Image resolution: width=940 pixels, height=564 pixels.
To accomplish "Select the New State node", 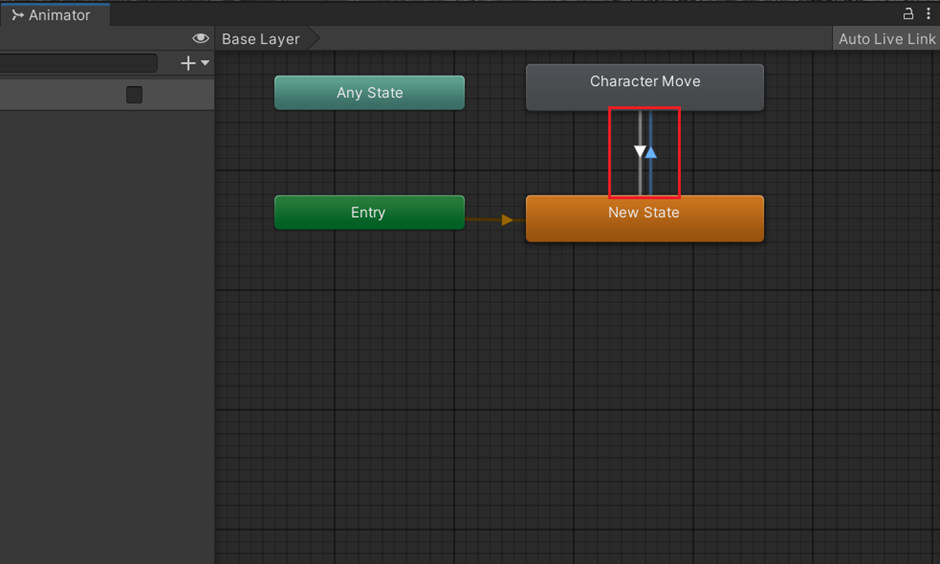I will (645, 219).
